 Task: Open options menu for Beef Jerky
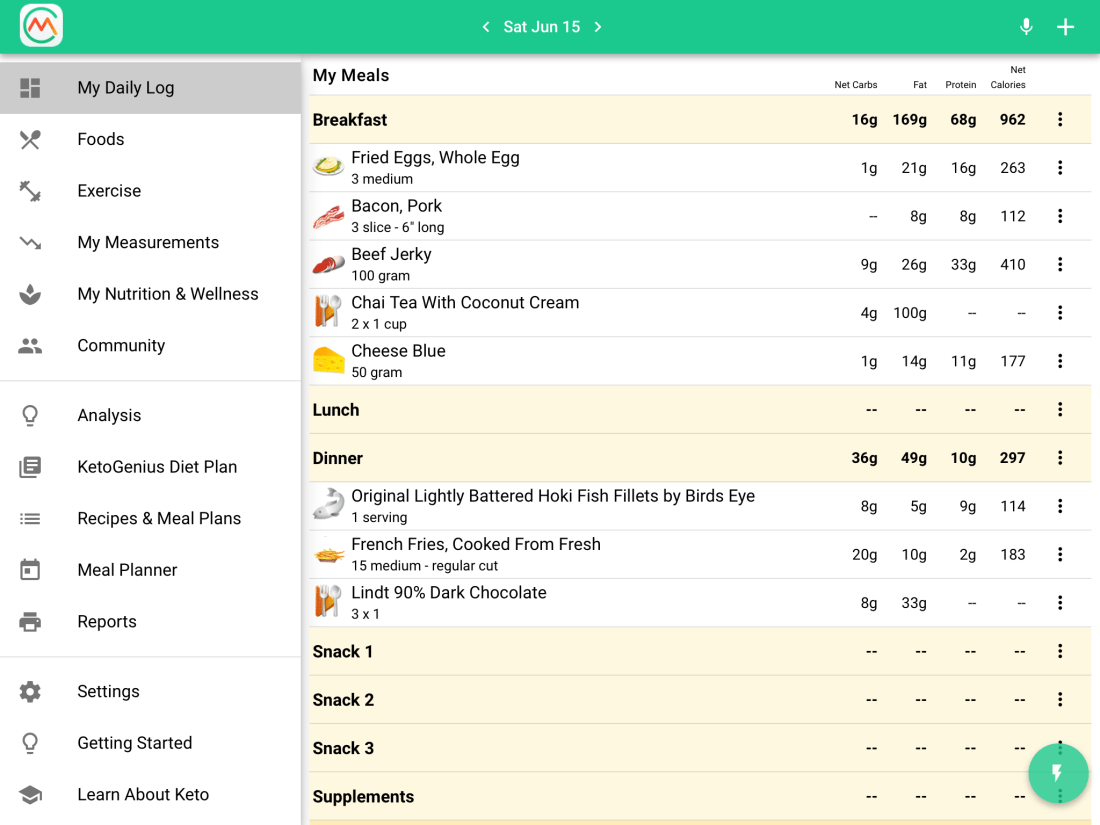coord(1060,265)
